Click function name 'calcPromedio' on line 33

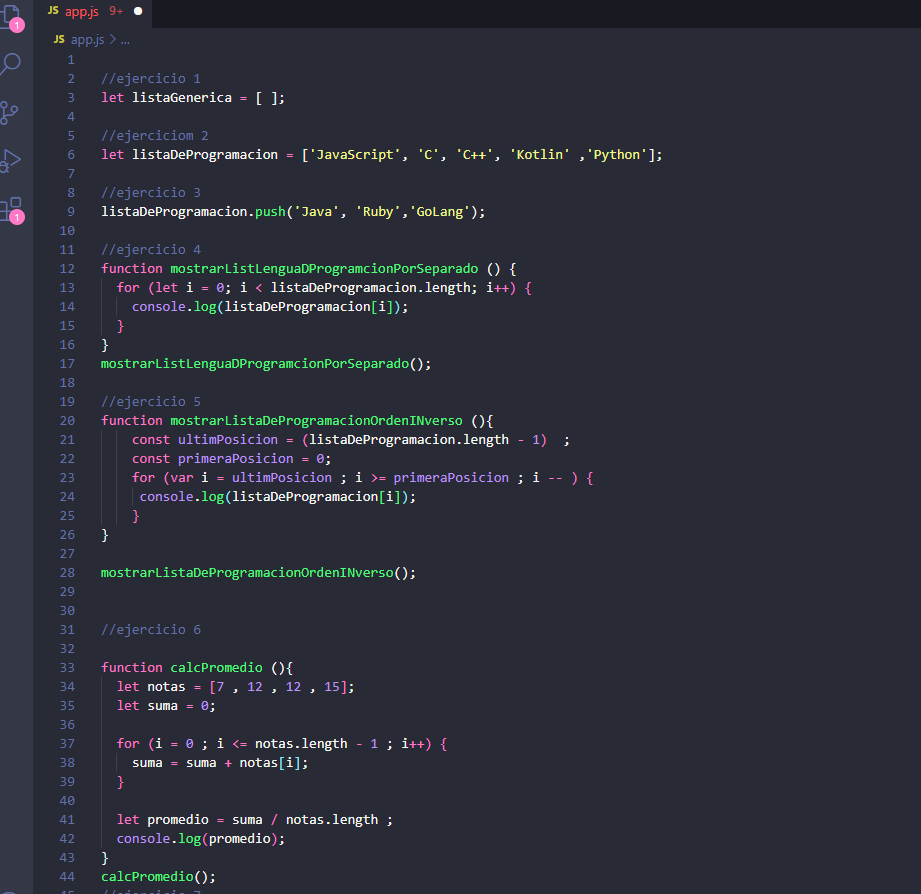coord(216,667)
